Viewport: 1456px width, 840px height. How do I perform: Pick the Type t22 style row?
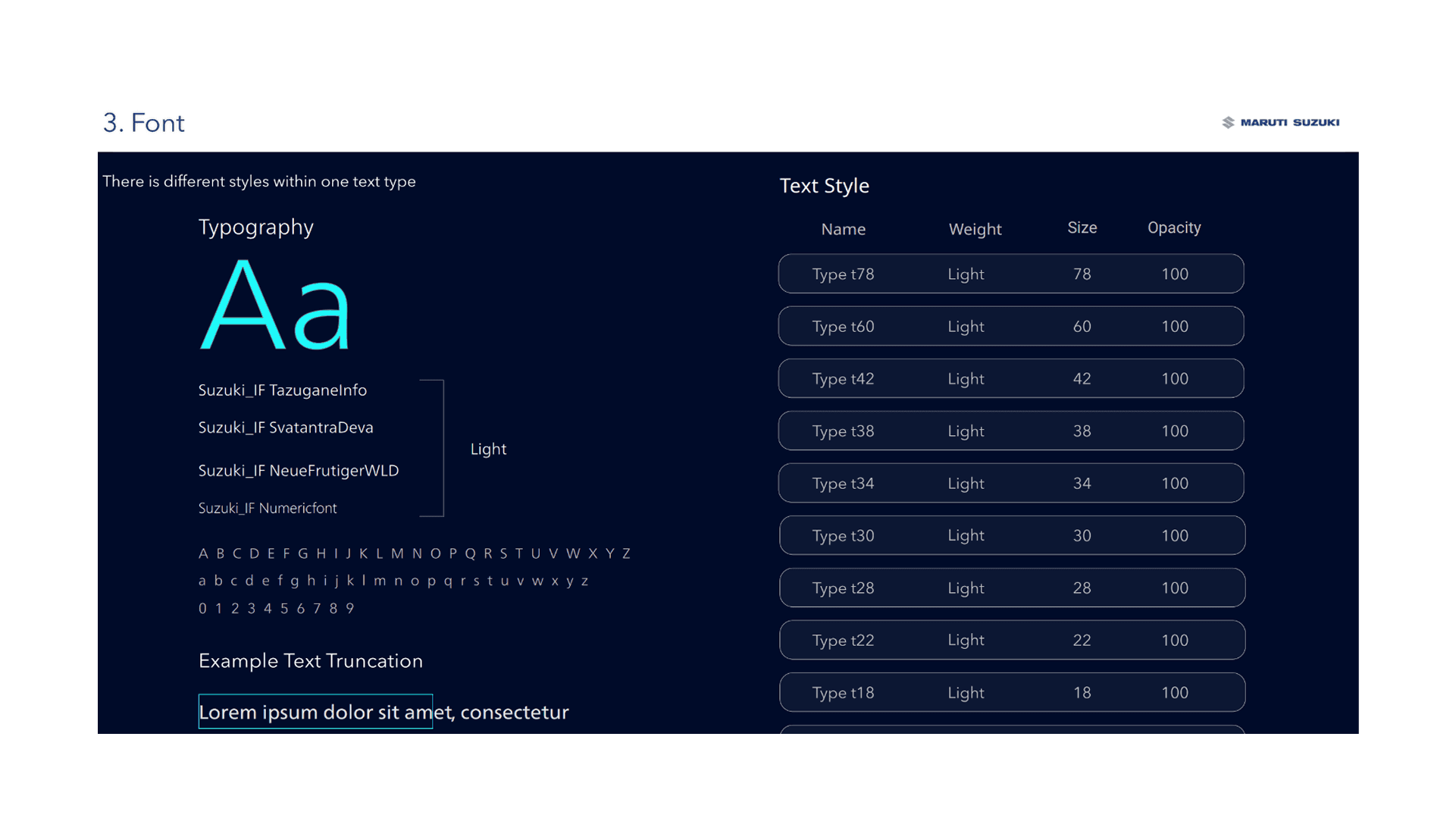1010,640
